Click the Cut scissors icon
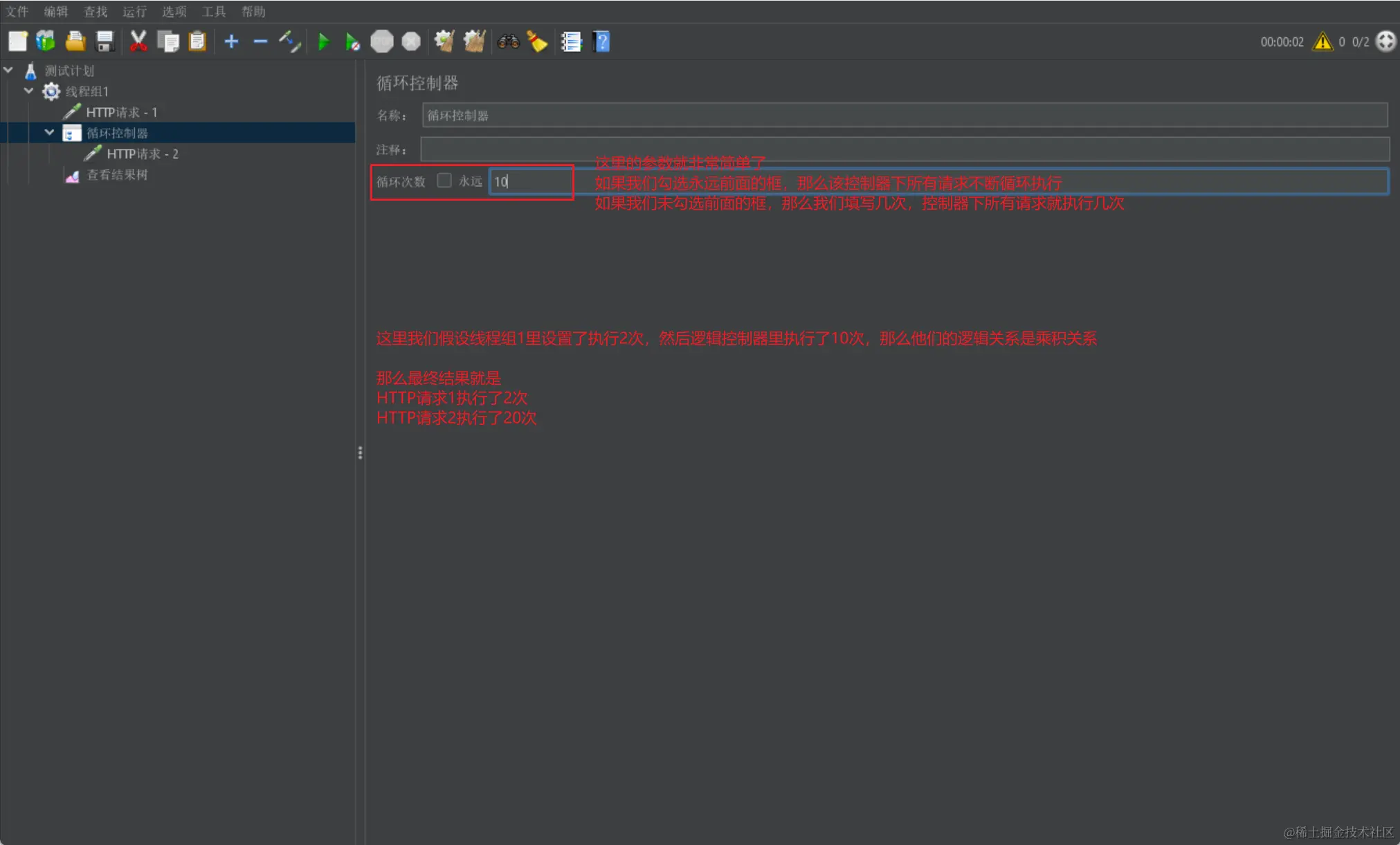The image size is (1400, 845). click(x=138, y=42)
